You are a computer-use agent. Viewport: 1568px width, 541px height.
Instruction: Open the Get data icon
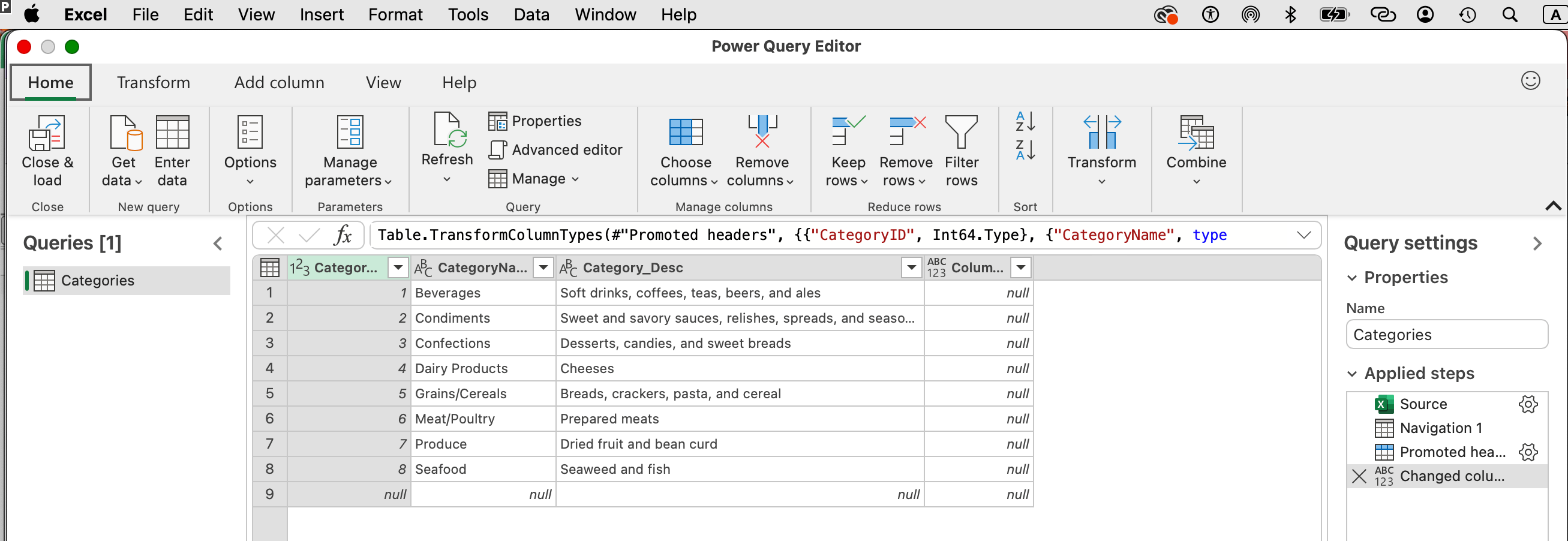click(125, 133)
